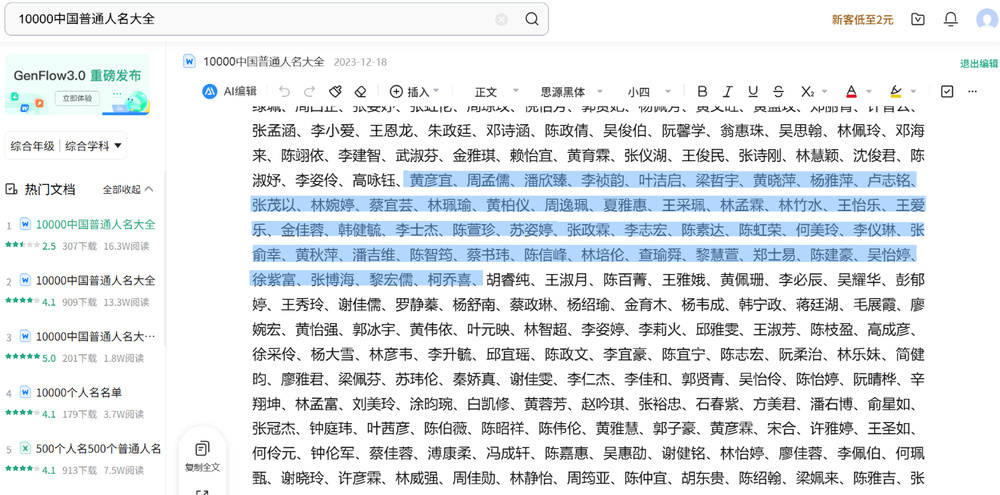Click Word icon of 10000个人名名单 row
1000x495 pixels.
(x=26, y=392)
